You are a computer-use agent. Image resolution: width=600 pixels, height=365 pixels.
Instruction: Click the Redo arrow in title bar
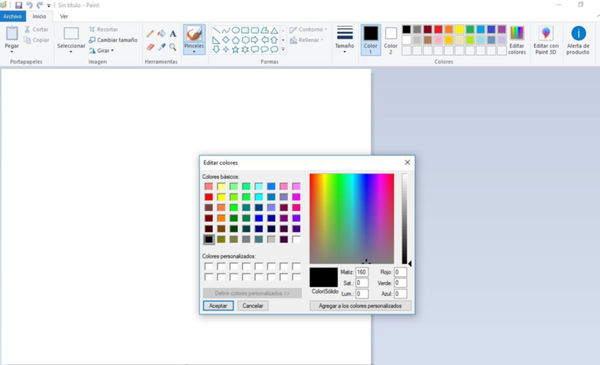tap(40, 5)
